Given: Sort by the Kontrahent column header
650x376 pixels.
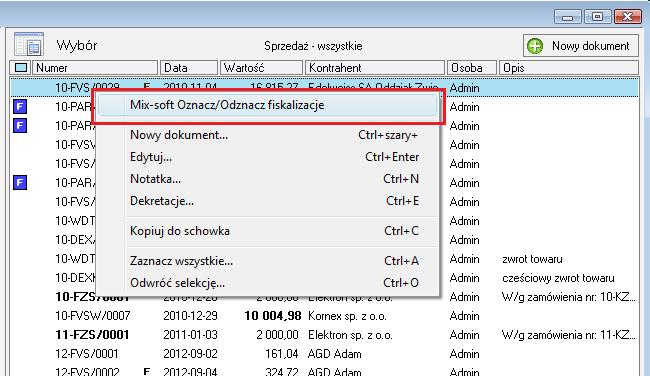Looking at the screenshot, I should tap(375, 68).
